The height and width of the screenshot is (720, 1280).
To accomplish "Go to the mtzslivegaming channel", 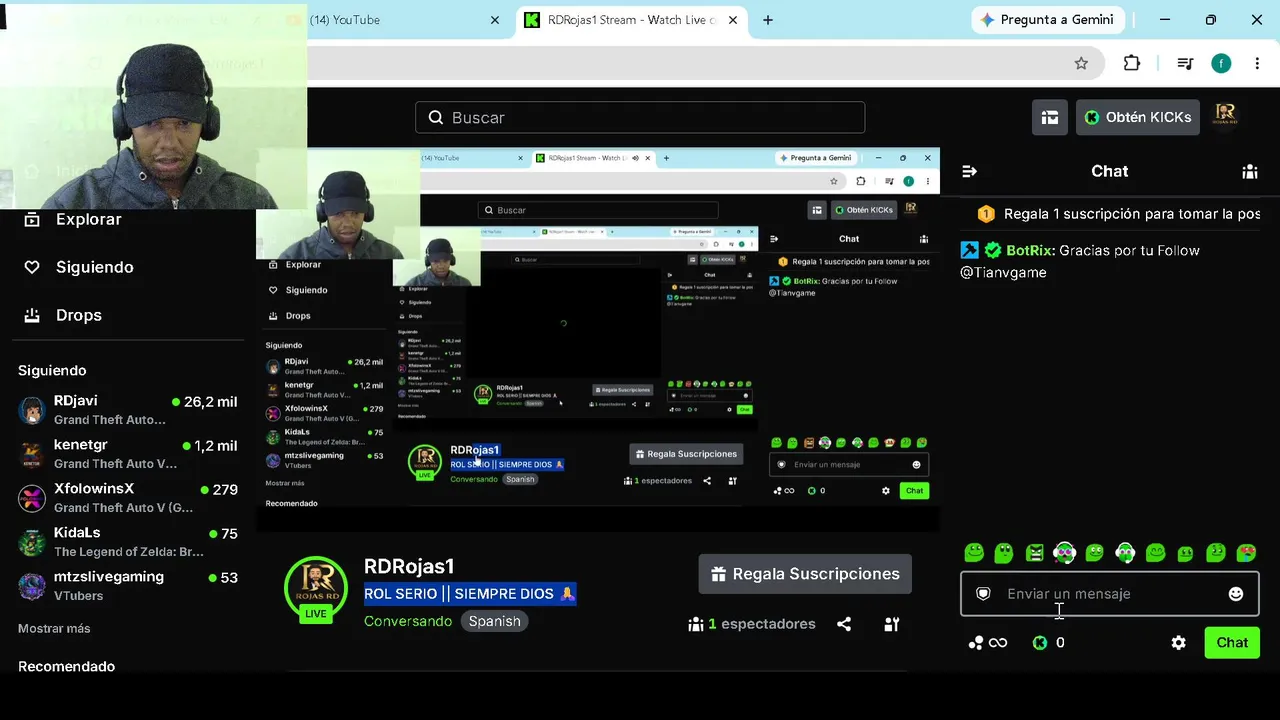I will [x=128, y=586].
